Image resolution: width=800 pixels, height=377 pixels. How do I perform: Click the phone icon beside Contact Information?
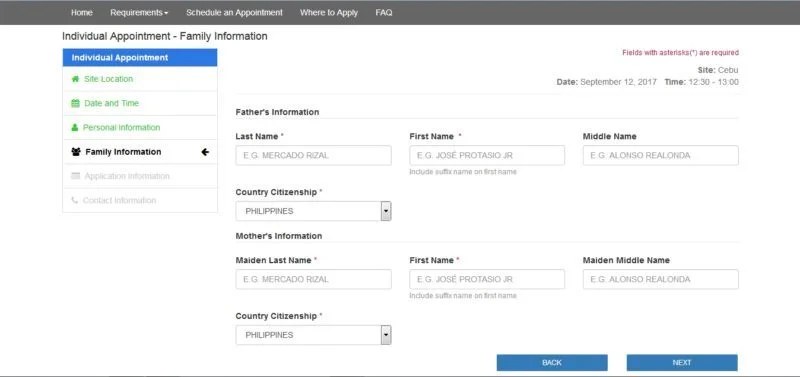coord(75,200)
